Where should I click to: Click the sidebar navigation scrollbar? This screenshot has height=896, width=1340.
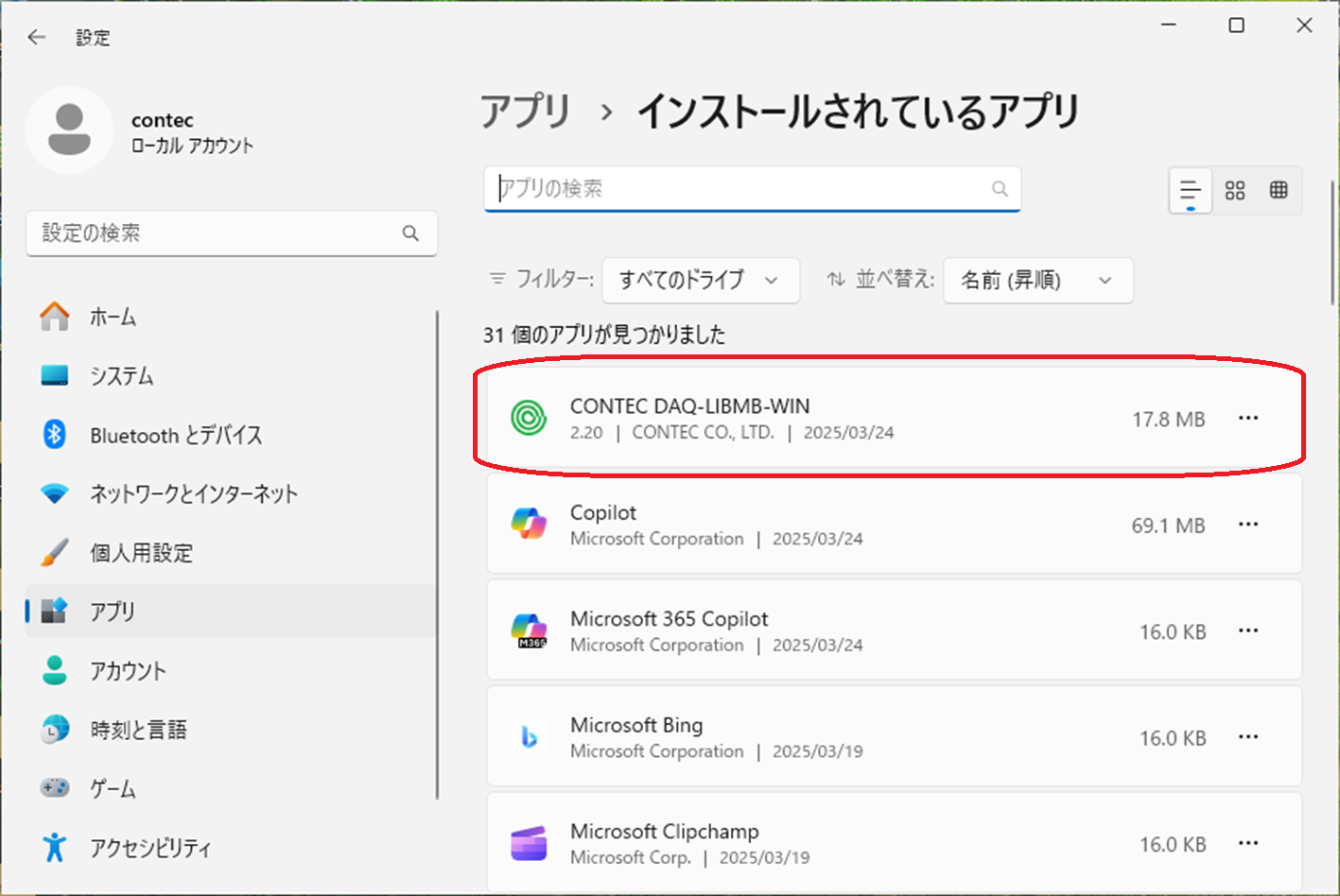[x=438, y=554]
